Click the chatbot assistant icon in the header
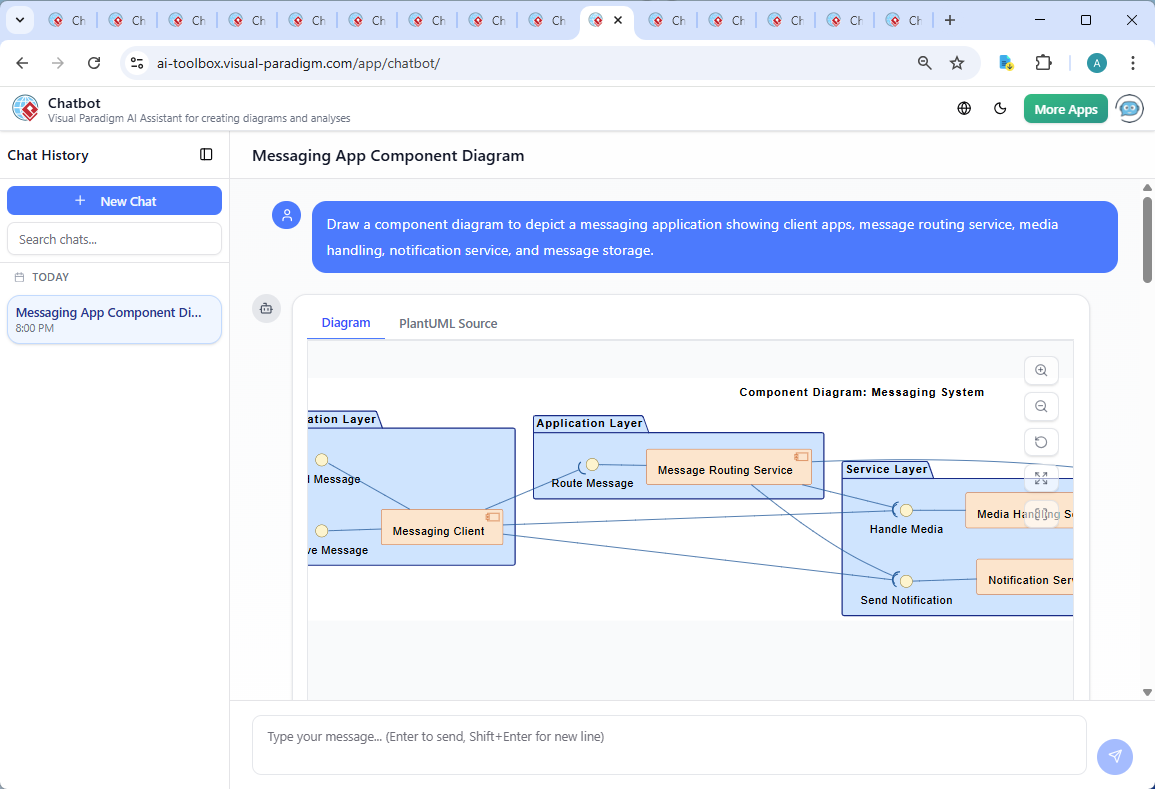Viewport: 1155px width, 789px height. click(x=1129, y=108)
